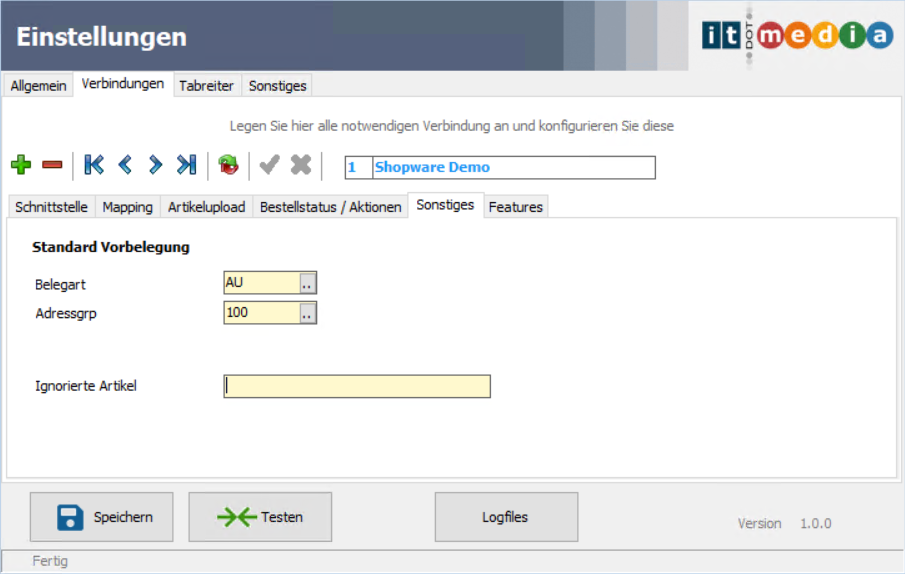Viewport: 905px width, 574px height.
Task: Confirm changes with the checkmark icon
Action: [269, 165]
